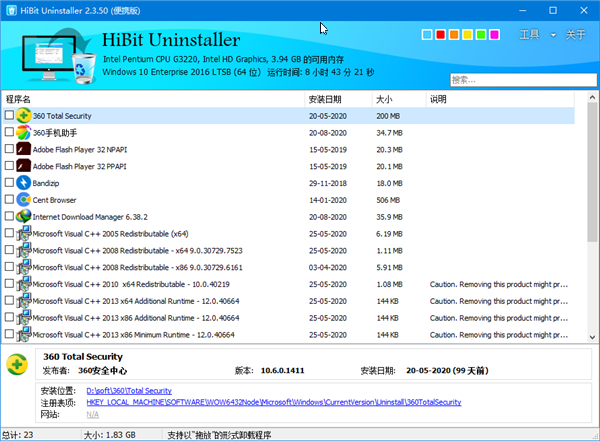Choose the light blue theme swatch
The height and width of the screenshot is (441, 600).
427,35
